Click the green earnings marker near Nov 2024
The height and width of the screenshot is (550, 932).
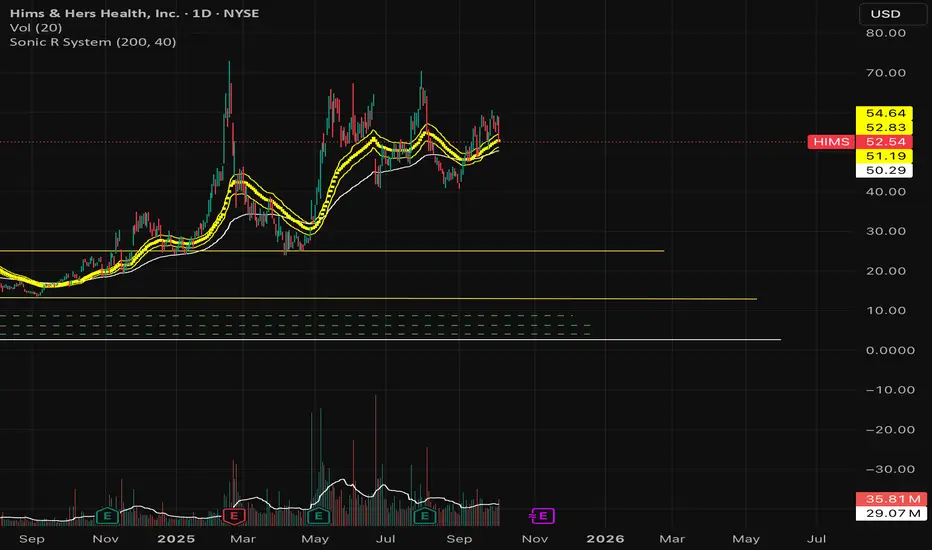coord(108,516)
